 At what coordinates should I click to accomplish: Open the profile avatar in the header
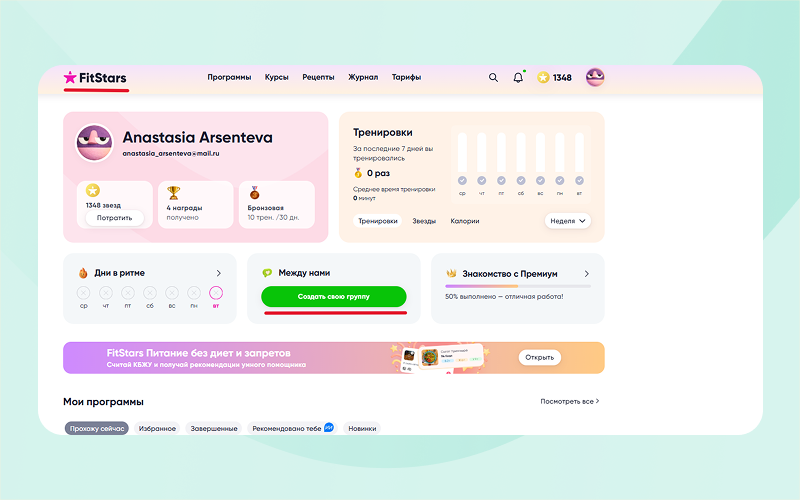[x=595, y=78]
